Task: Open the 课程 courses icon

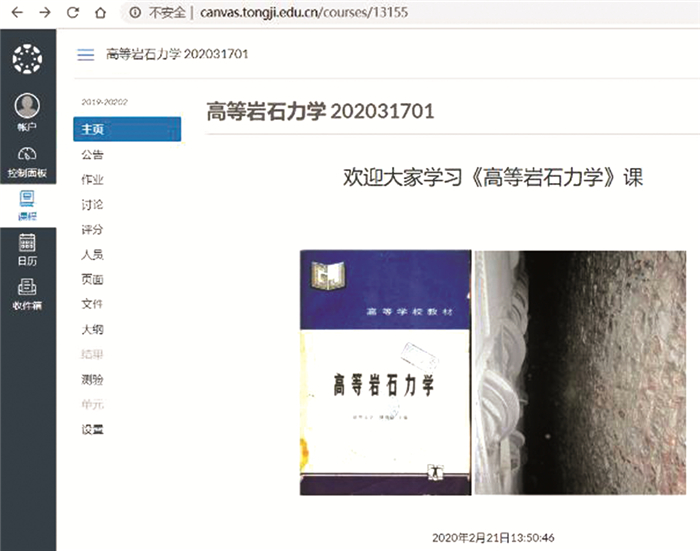Action: point(27,204)
